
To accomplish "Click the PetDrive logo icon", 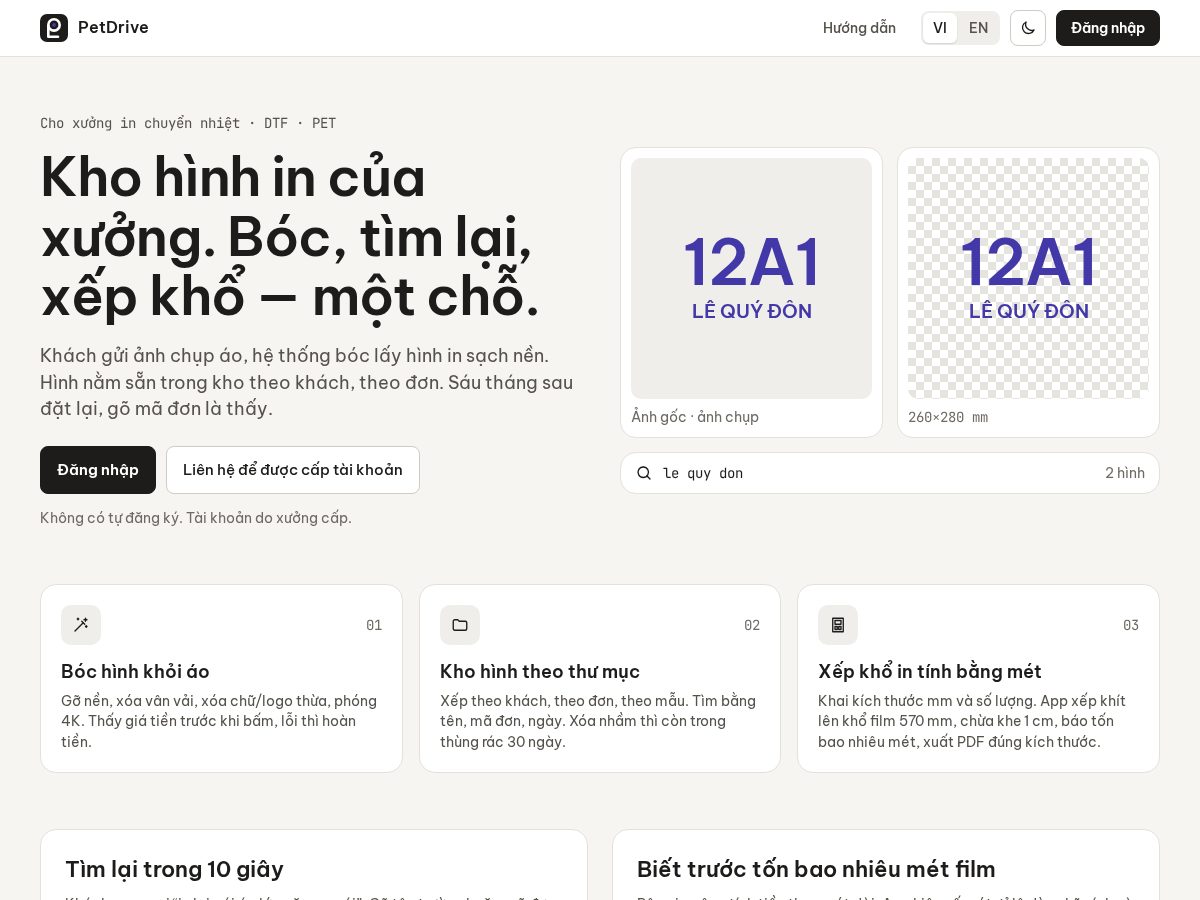I will point(54,28).
